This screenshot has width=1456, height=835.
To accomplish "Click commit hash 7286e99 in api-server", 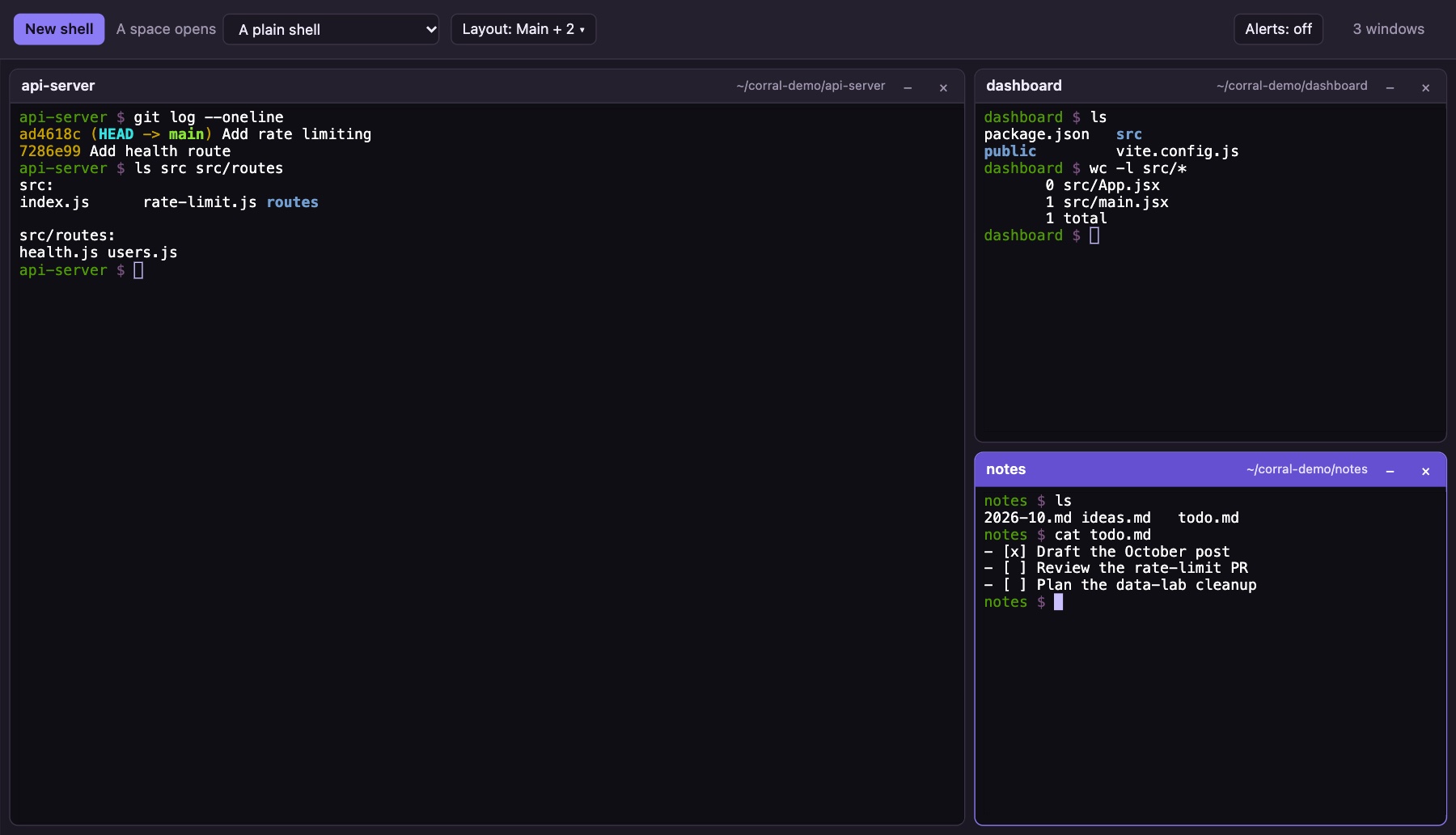I will click(x=50, y=151).
